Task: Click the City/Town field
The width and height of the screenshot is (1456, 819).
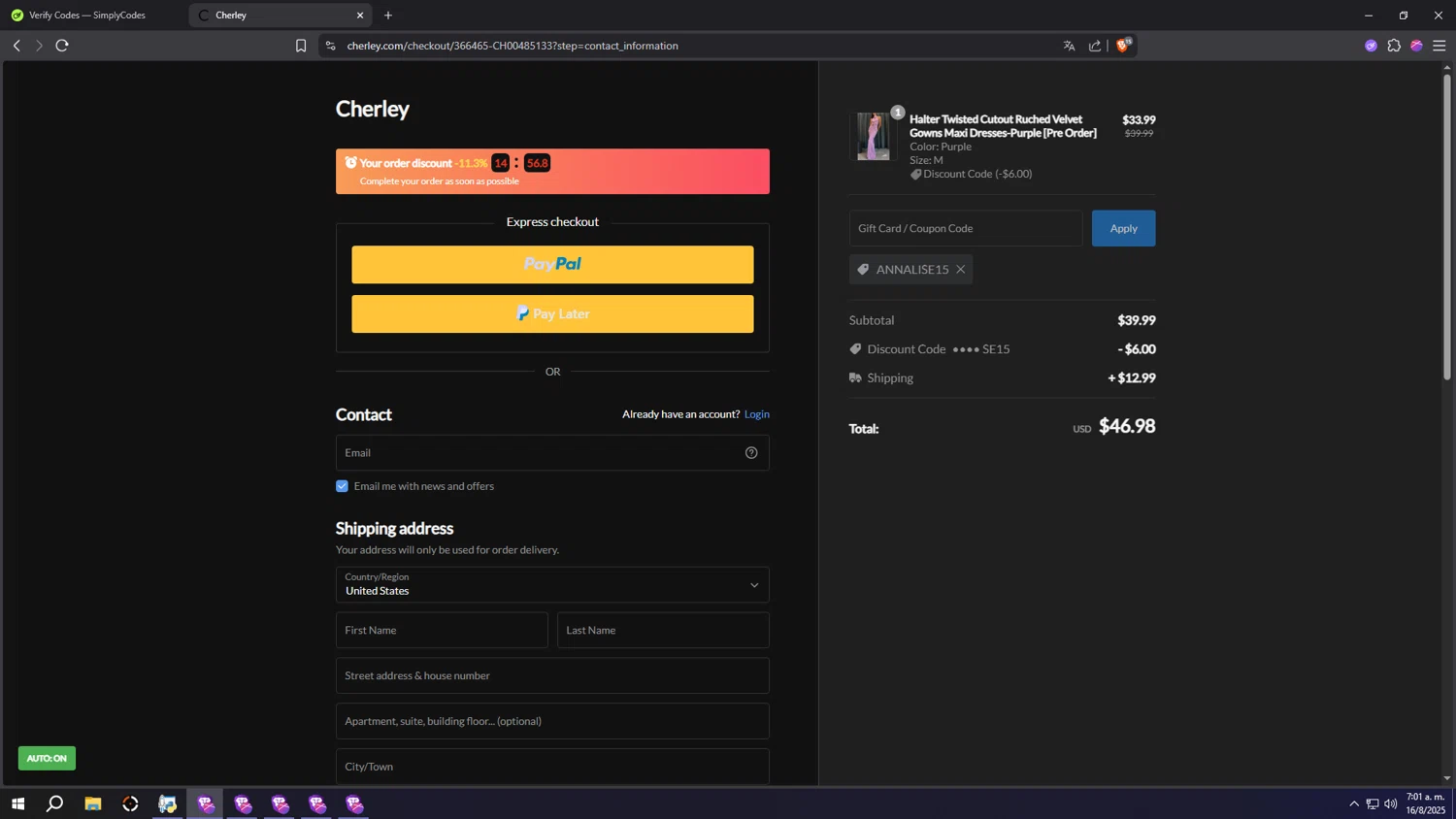Action: [552, 767]
